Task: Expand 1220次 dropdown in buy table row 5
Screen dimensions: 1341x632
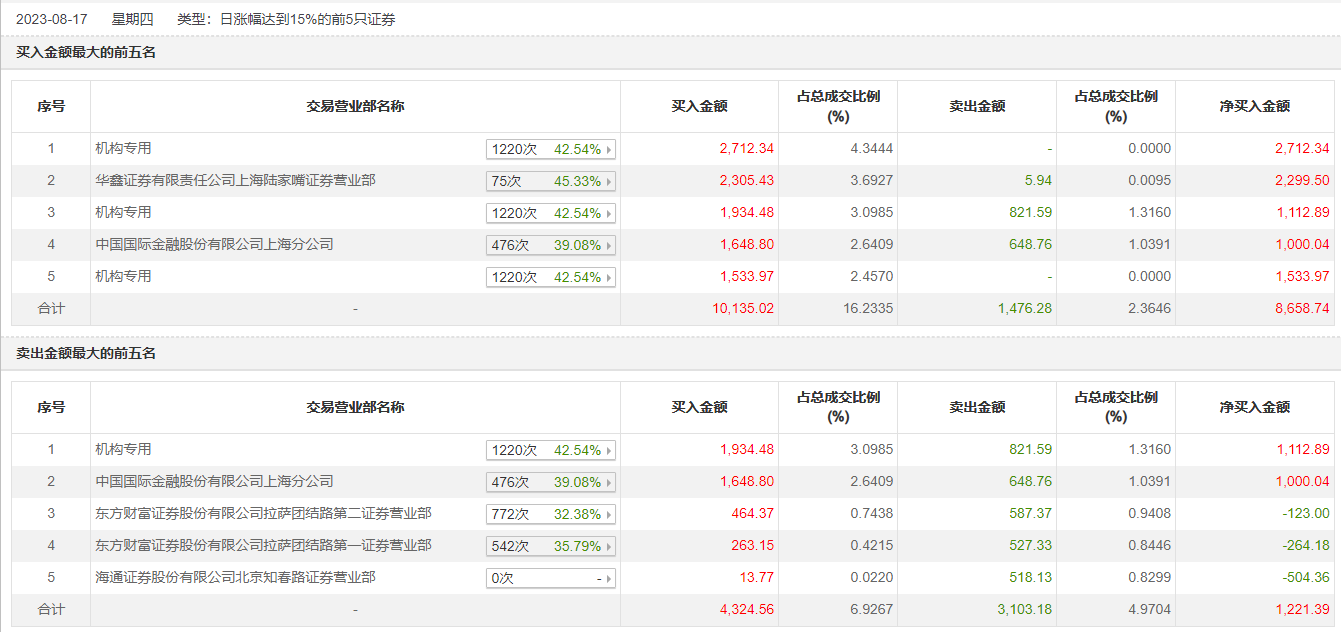Action: point(550,277)
